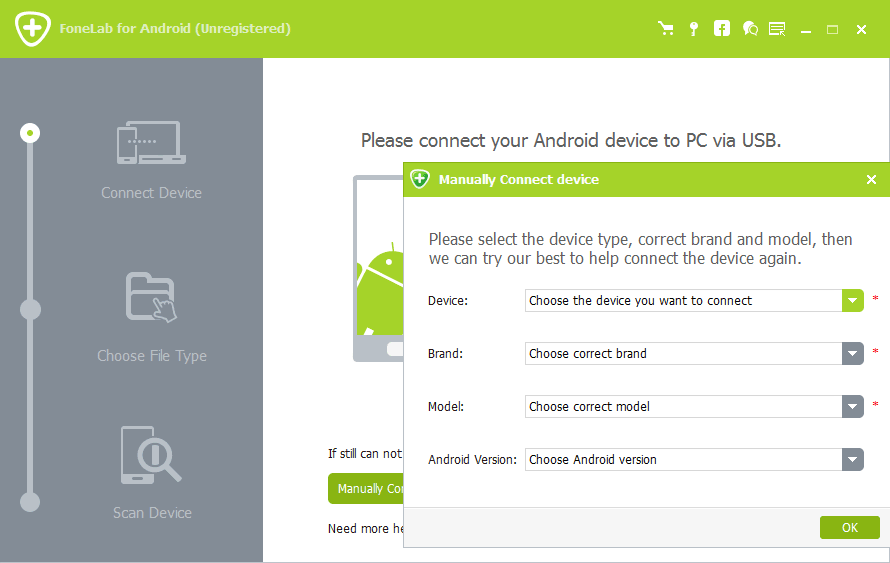This screenshot has width=890, height=563.
Task: Open the chat feedback icon
Action: coord(750,28)
